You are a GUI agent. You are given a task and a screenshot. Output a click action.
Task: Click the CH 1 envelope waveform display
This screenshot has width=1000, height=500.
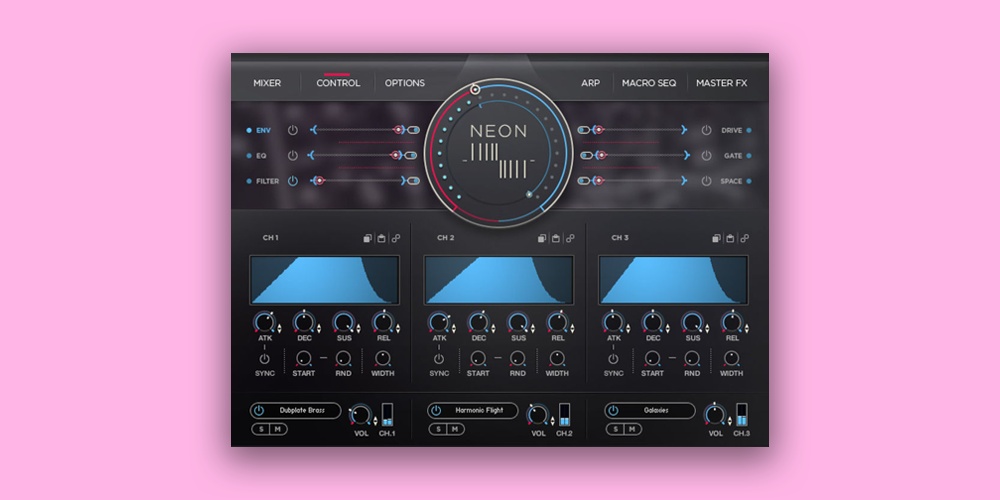click(323, 279)
